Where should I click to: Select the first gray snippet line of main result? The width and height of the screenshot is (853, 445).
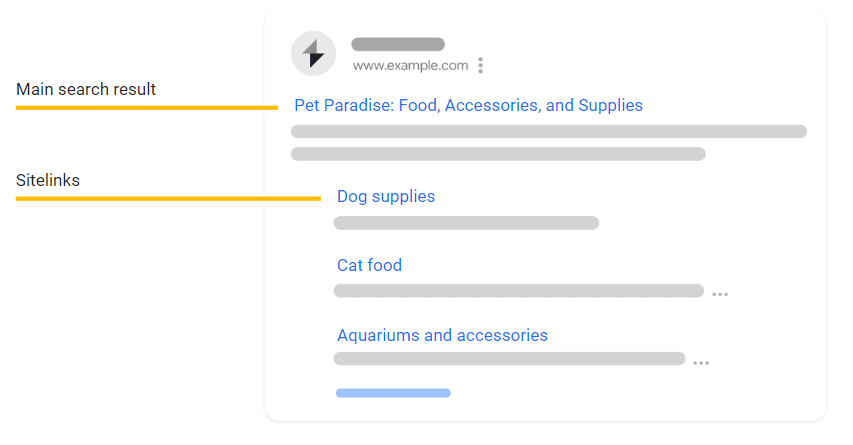(x=549, y=131)
